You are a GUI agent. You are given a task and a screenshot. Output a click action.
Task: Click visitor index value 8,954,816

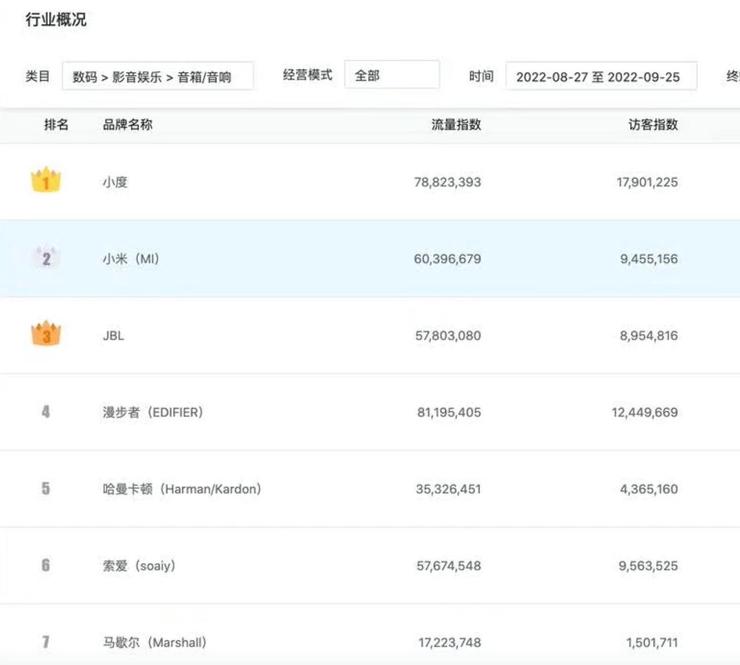click(649, 336)
